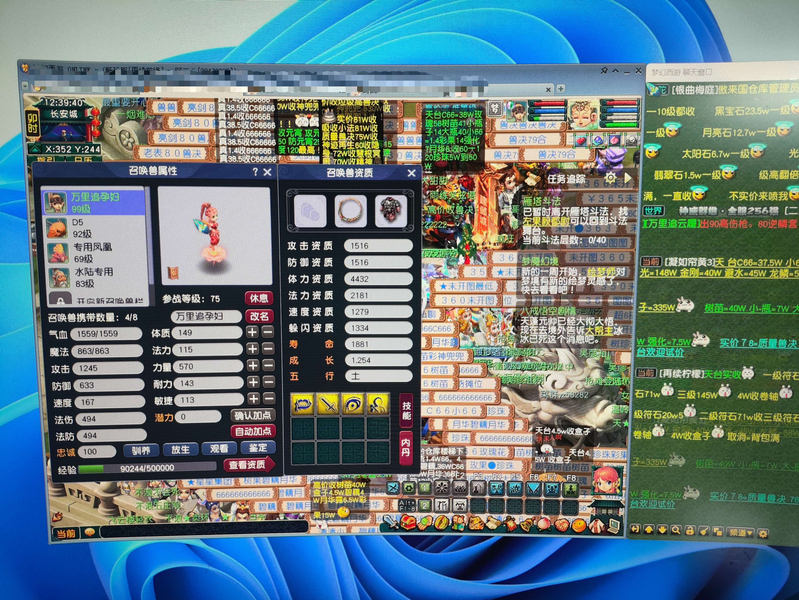Click the 观看 view button
Screen dimensions: 799x600
(x=219, y=449)
